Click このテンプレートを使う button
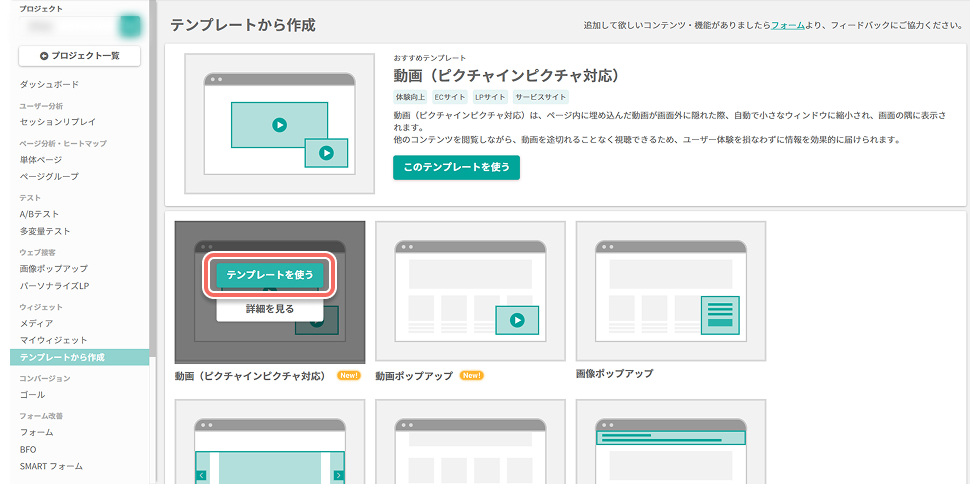970x484 pixels. pyautogui.click(x=456, y=168)
